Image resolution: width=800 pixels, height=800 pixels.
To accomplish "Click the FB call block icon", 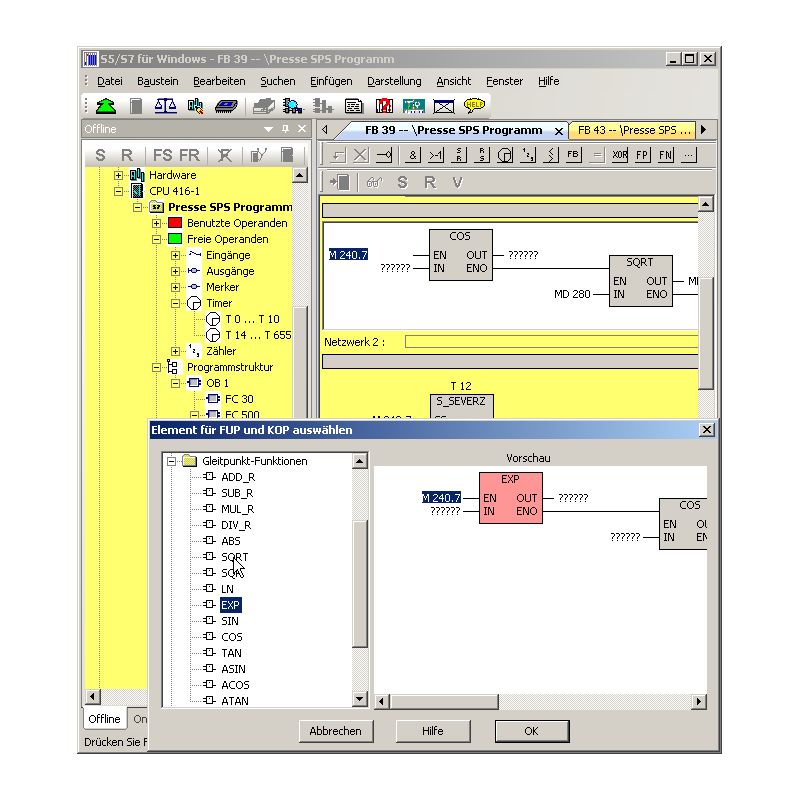I will tap(572, 155).
